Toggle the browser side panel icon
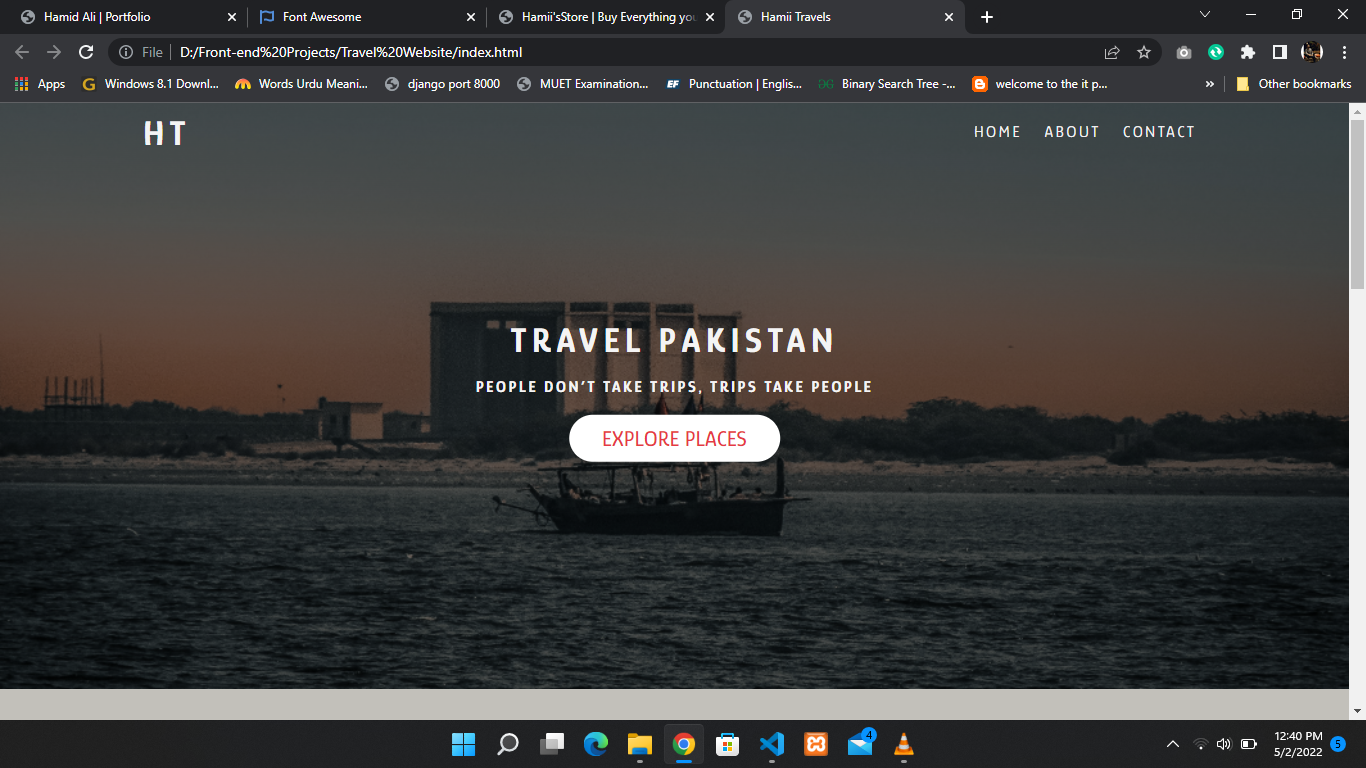Screen dimensions: 1366x768 (x=1279, y=52)
